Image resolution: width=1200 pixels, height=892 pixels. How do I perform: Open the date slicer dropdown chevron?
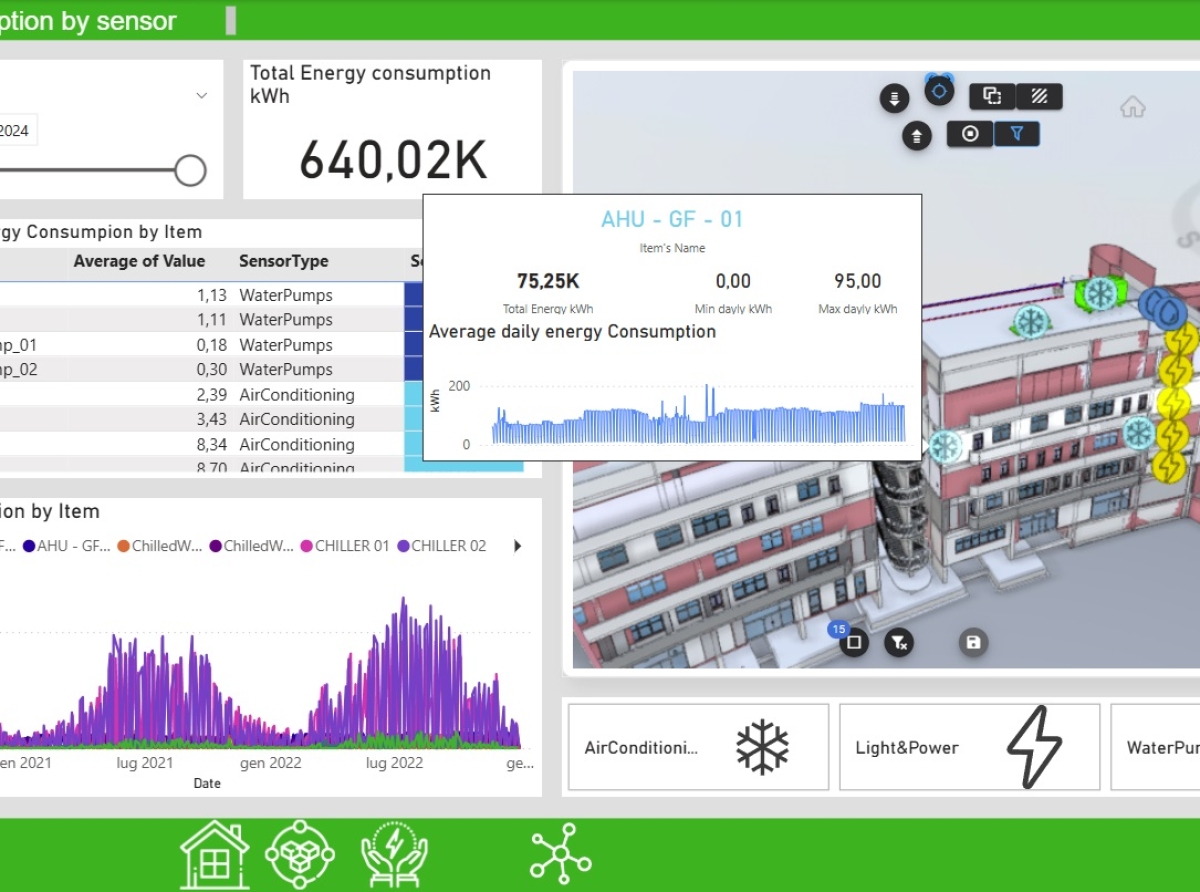(x=202, y=96)
